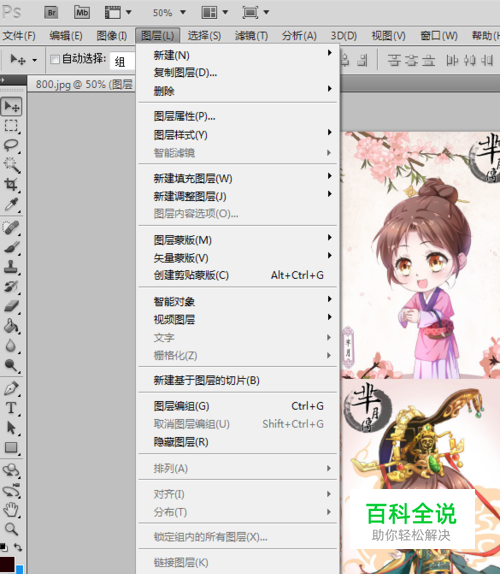Select the Rectangle shape tool
This screenshot has height=574, width=500.
[x=11, y=447]
